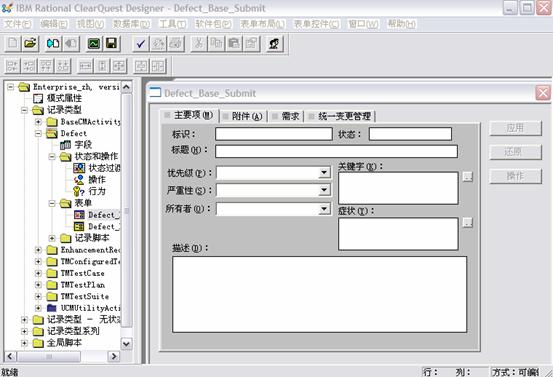Image resolution: width=553 pixels, height=377 pixels.
Task: Select the highlighted Defect_ form in tree
Action: [104, 215]
